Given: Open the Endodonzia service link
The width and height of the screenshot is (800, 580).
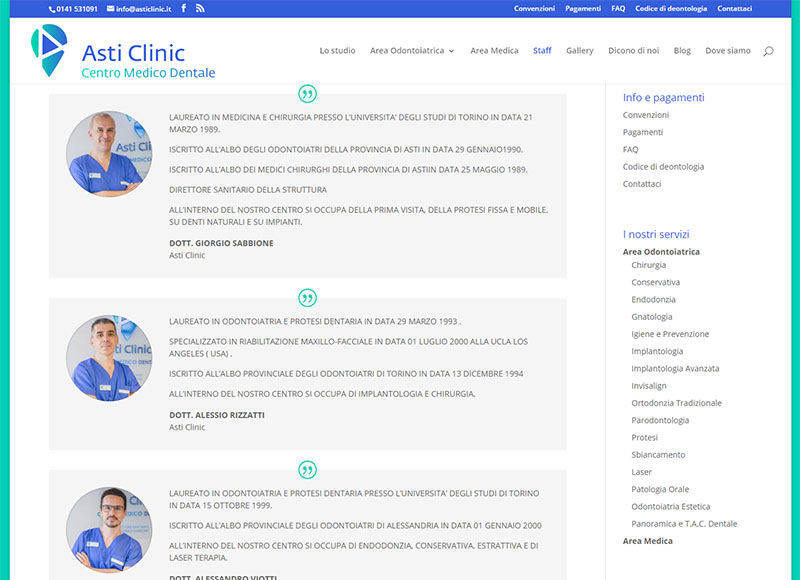Looking at the screenshot, I should [653, 299].
